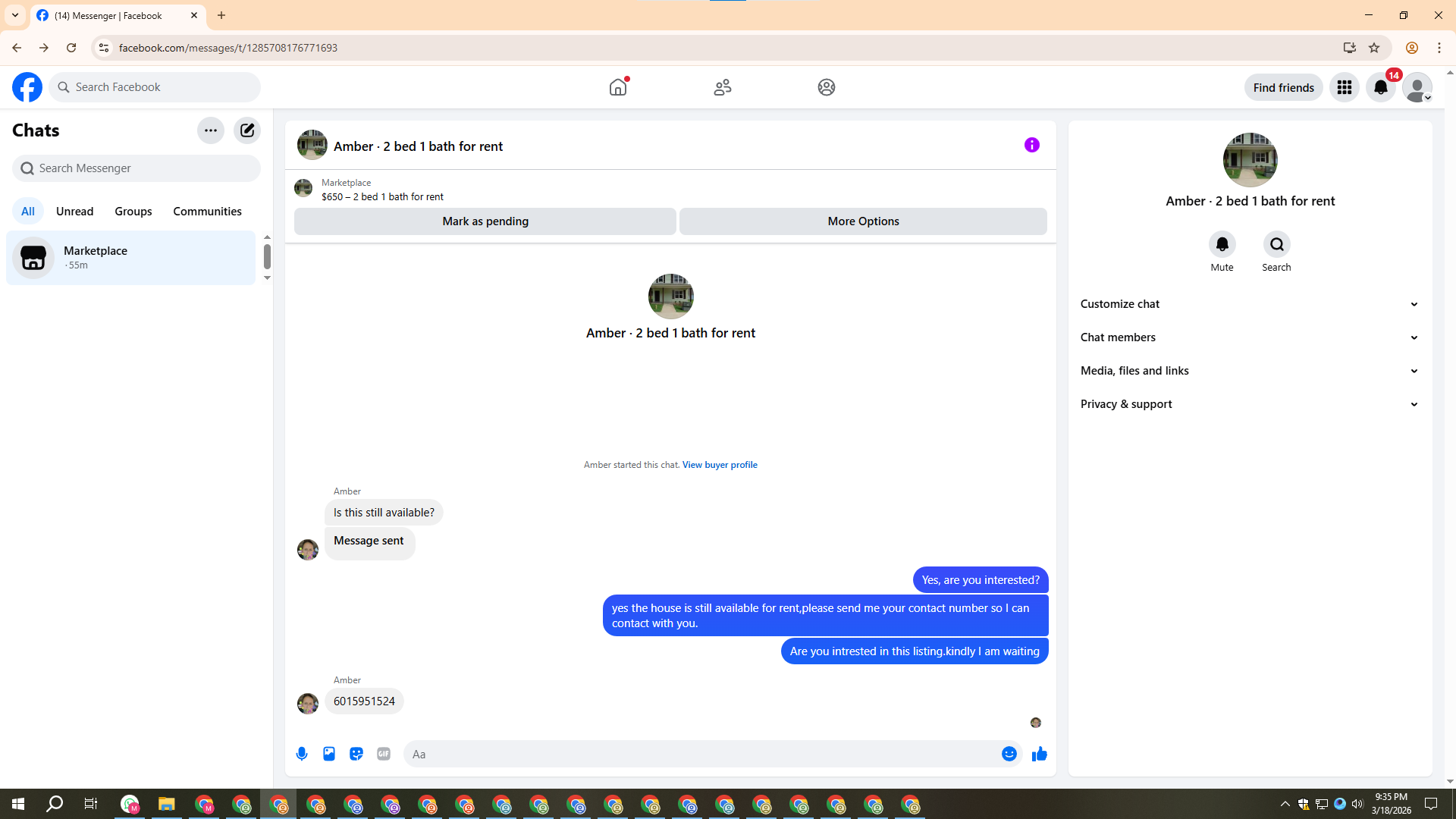This screenshot has height=819, width=1456.
Task: Open the Facebook menu grid icon
Action: tap(1345, 88)
